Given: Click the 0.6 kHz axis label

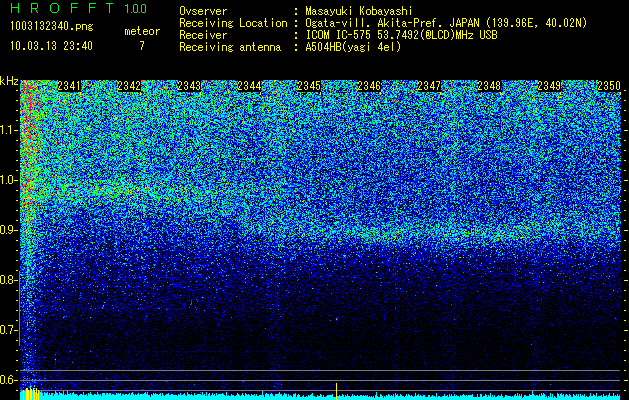Looking at the screenshot, I should click(9, 380).
